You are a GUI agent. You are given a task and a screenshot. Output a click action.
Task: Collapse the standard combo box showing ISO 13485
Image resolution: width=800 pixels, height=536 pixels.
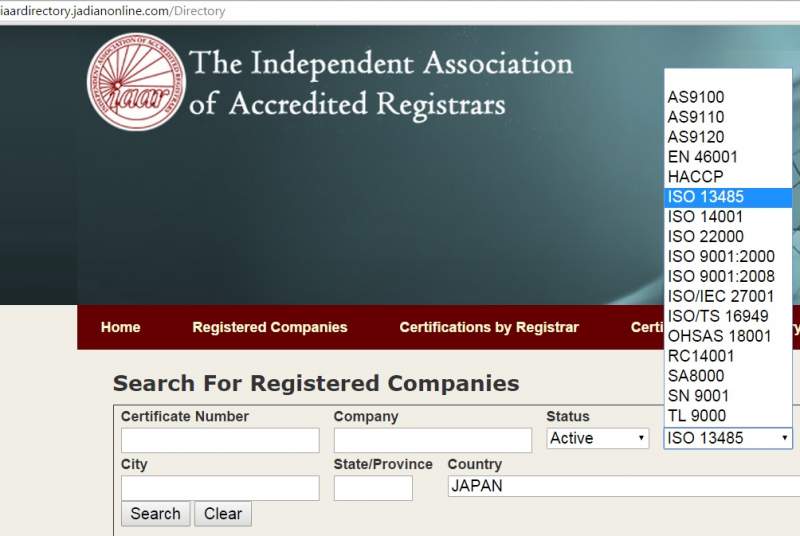tap(728, 438)
